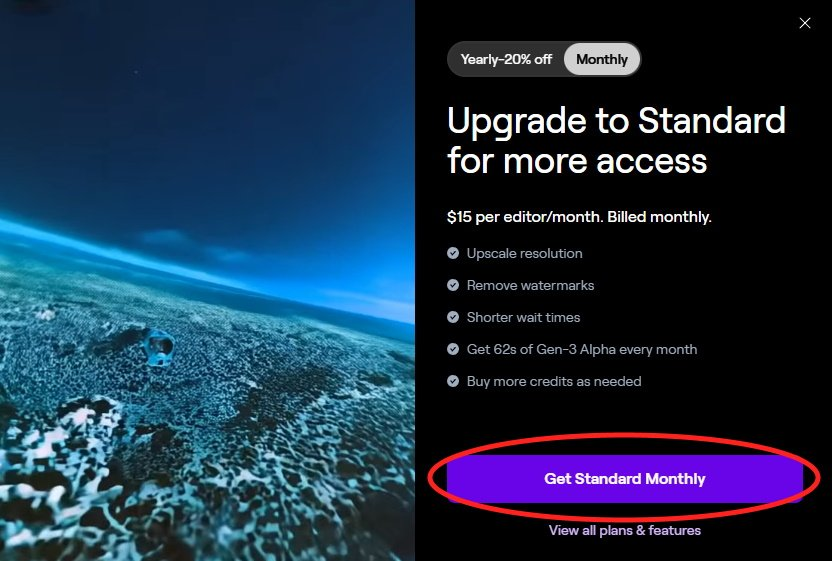832x561 pixels.
Task: Click the Upscale resolution feature text
Action: (x=524, y=253)
